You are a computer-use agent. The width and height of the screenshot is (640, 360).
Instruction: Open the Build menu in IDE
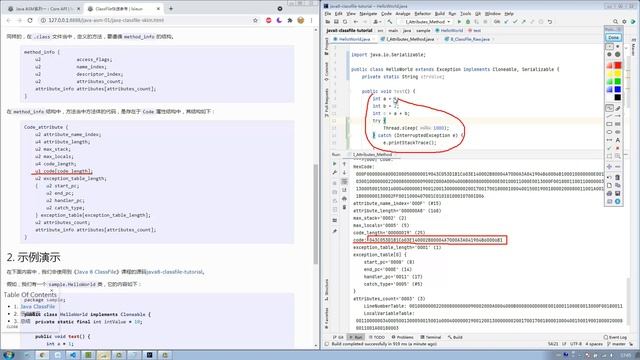click(440, 13)
